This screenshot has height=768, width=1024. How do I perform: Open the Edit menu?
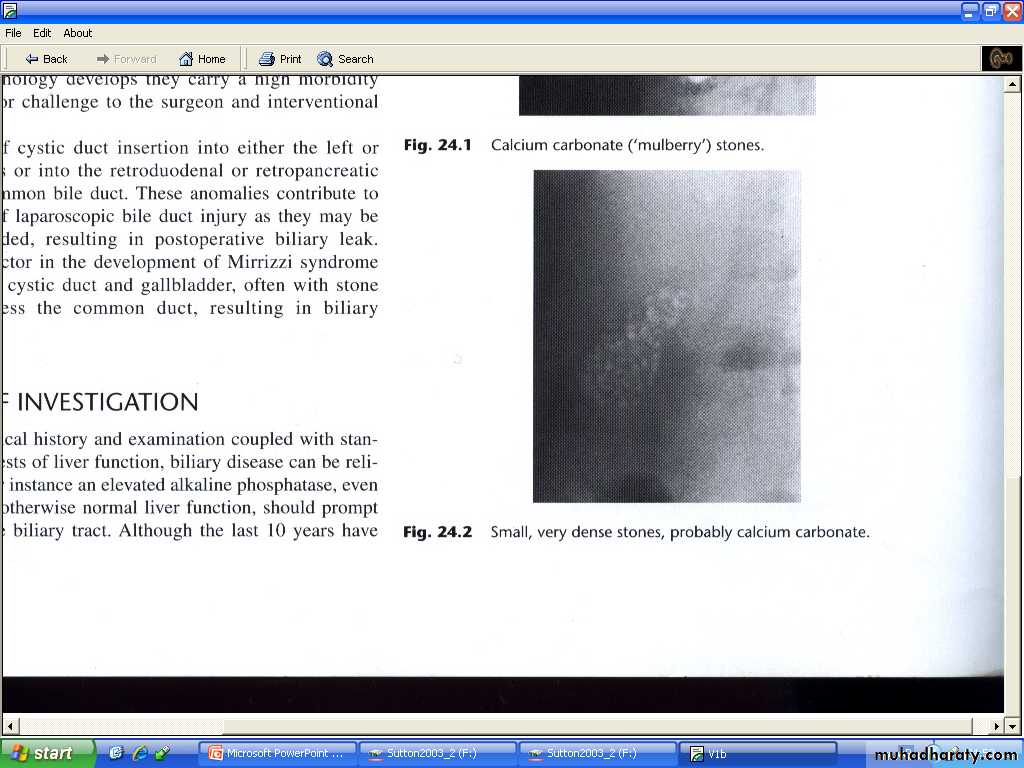tap(42, 33)
